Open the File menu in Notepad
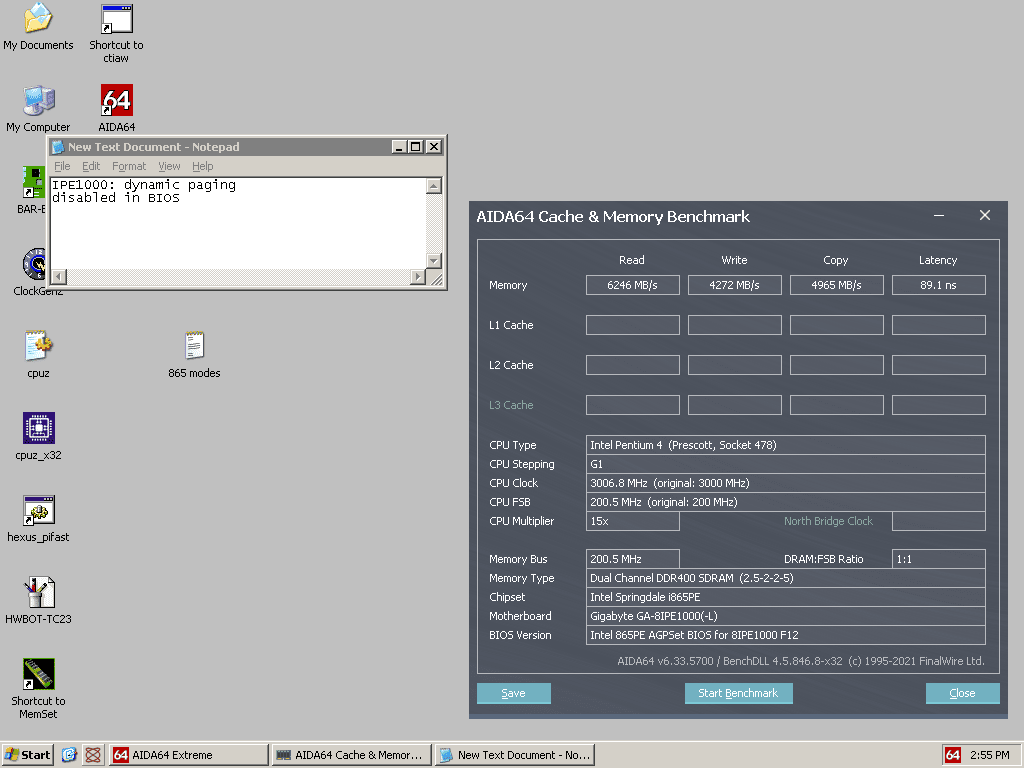Viewport: 1024px width, 768px height. coord(62,166)
